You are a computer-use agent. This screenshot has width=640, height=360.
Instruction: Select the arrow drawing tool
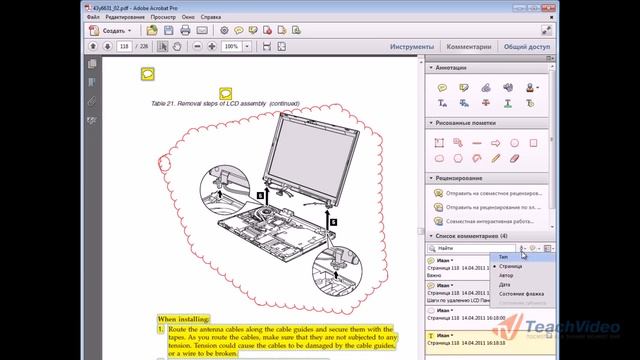coord(496,143)
